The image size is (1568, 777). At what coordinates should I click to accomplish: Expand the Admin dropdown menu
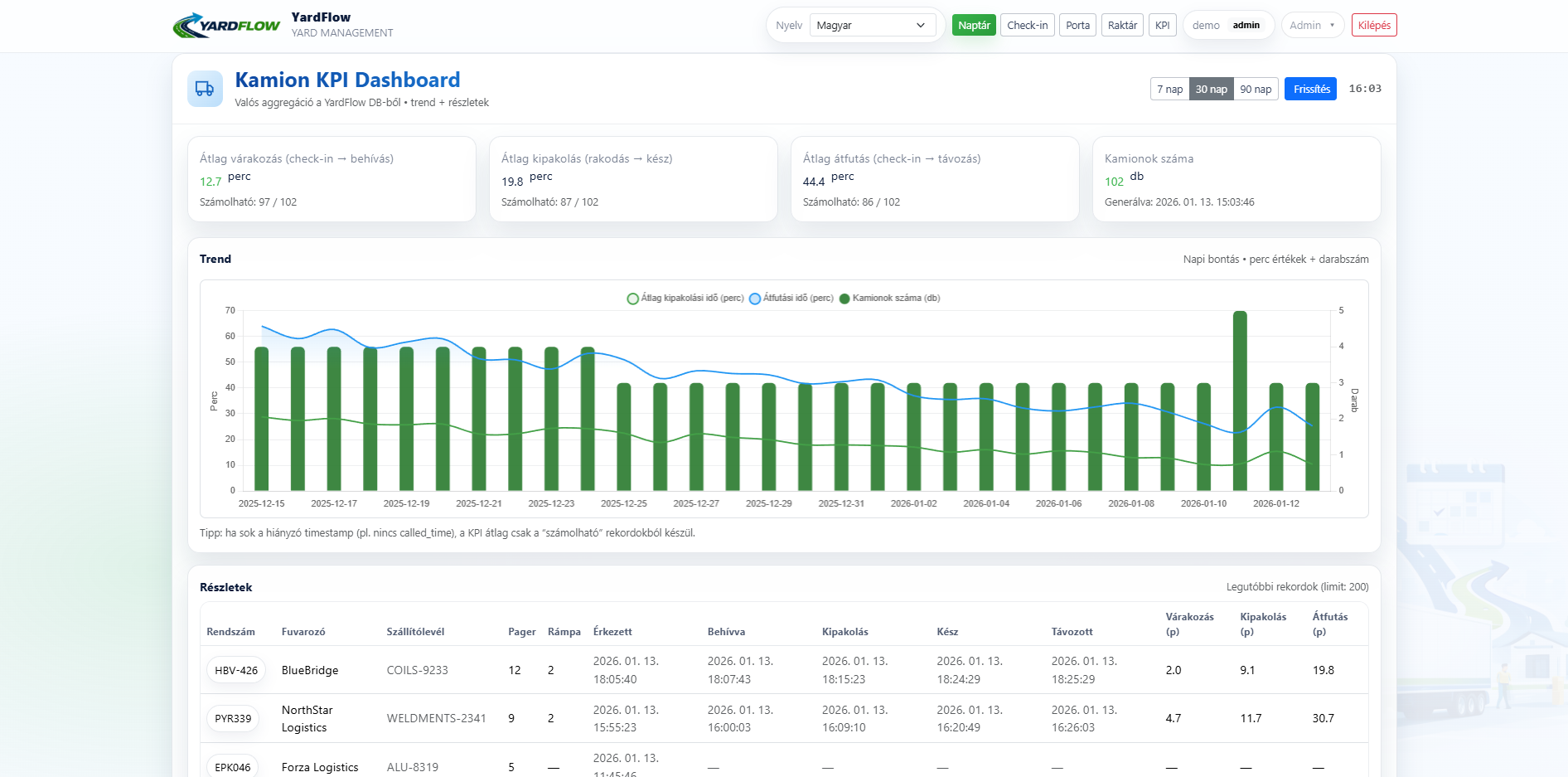[1312, 26]
